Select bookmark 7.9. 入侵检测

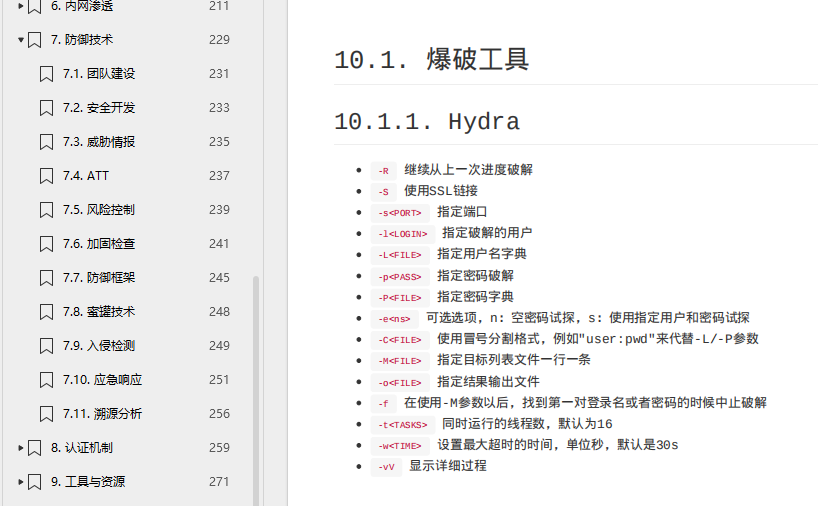(99, 345)
